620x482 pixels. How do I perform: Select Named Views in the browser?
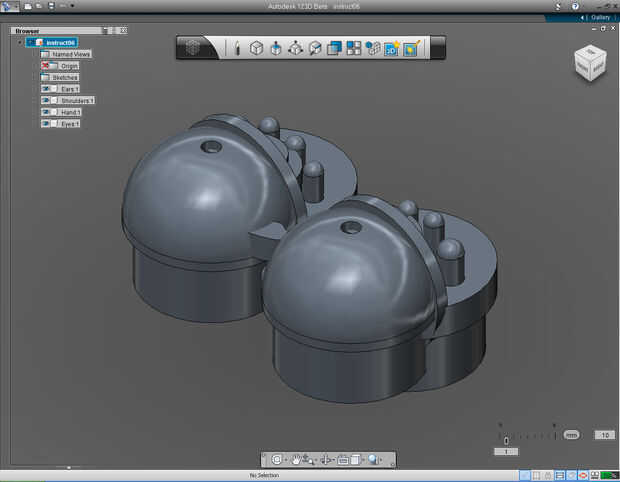[71, 54]
